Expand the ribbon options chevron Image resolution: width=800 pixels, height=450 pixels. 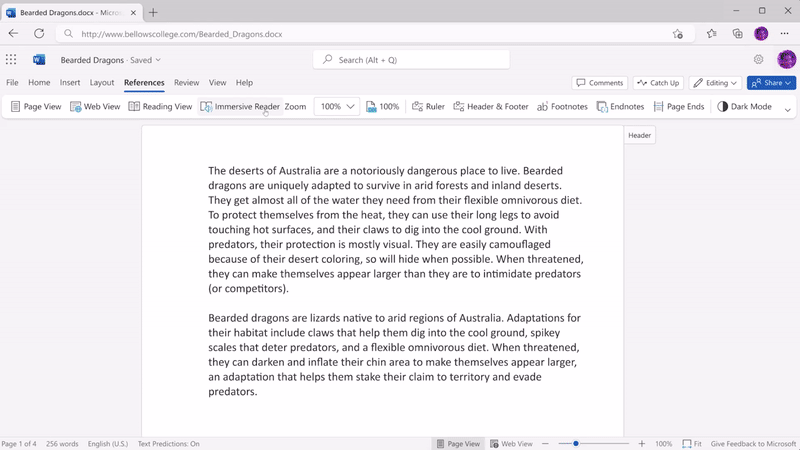[x=787, y=110]
